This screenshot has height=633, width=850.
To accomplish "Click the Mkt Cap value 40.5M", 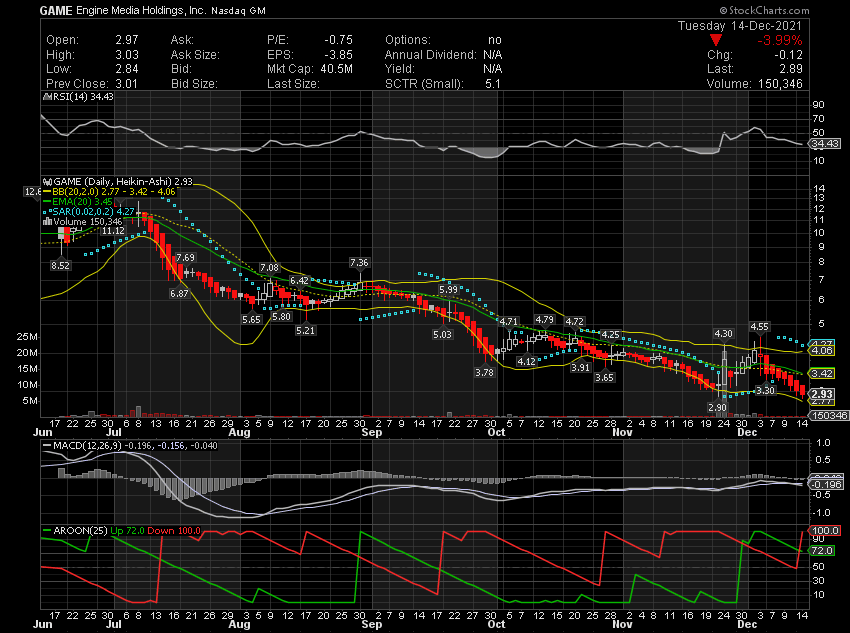I will (x=335, y=69).
